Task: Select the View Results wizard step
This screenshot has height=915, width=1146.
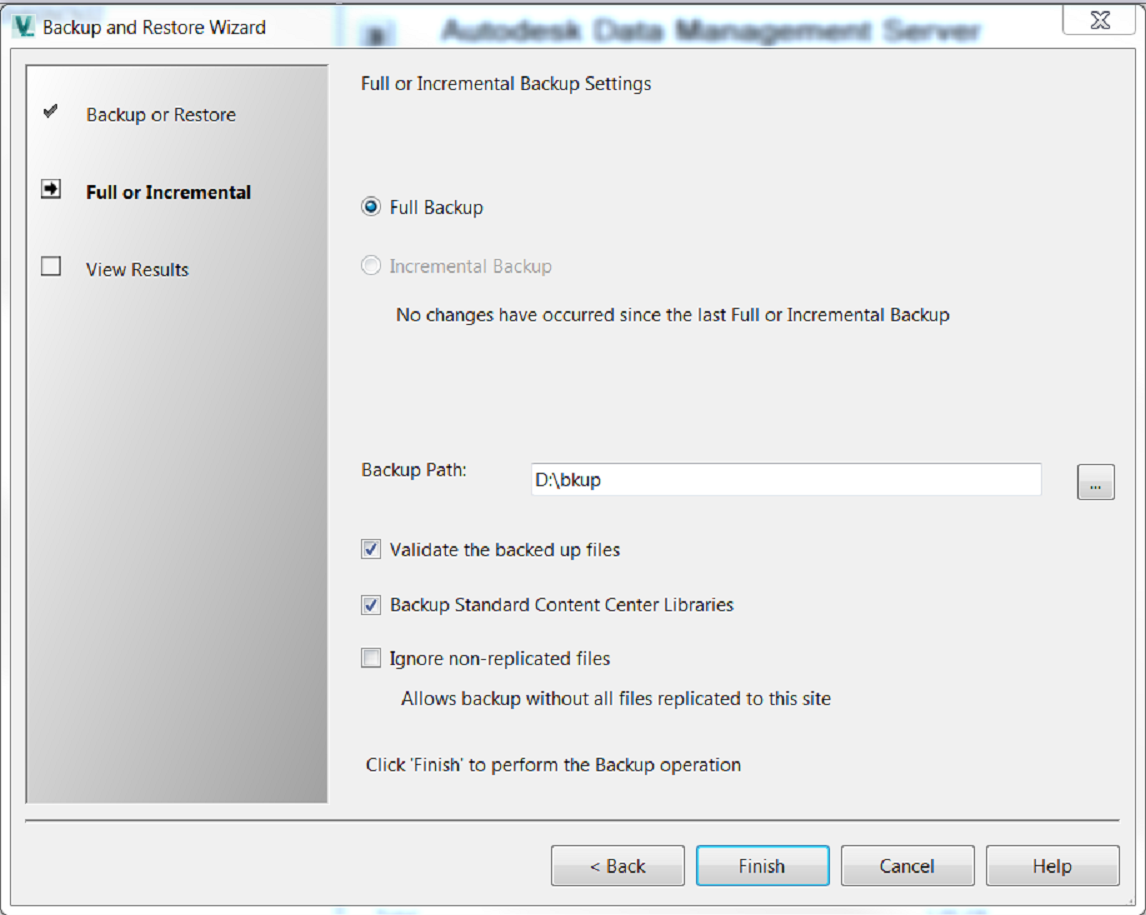Action: click(x=136, y=268)
